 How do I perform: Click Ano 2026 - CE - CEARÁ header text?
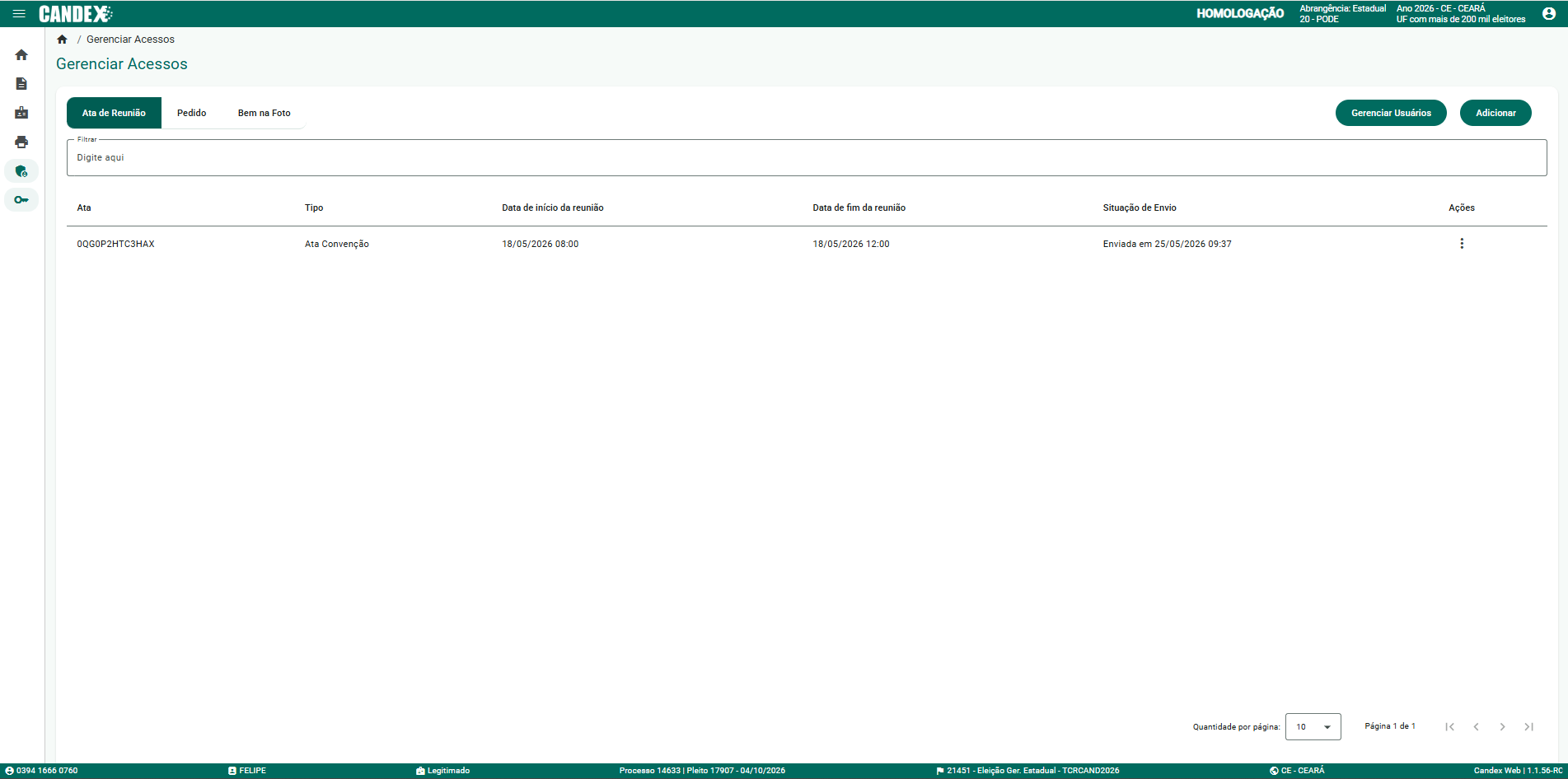(x=1441, y=8)
